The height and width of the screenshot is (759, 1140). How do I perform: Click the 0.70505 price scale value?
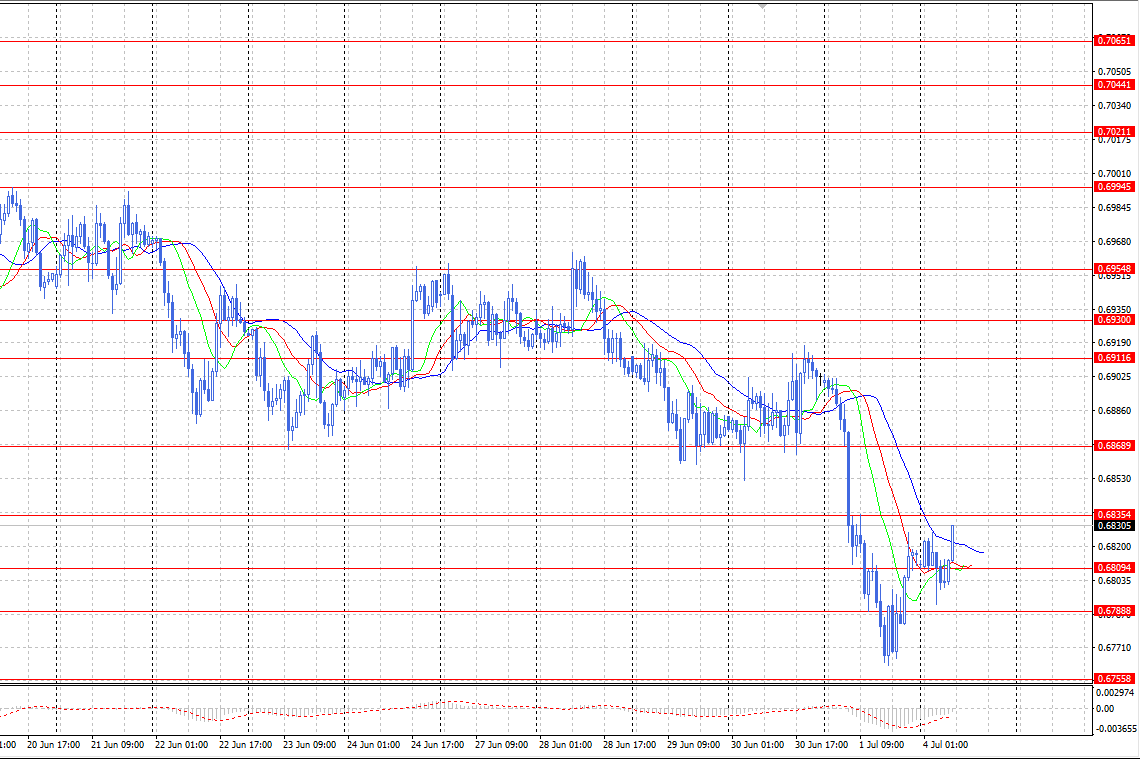(x=1115, y=72)
